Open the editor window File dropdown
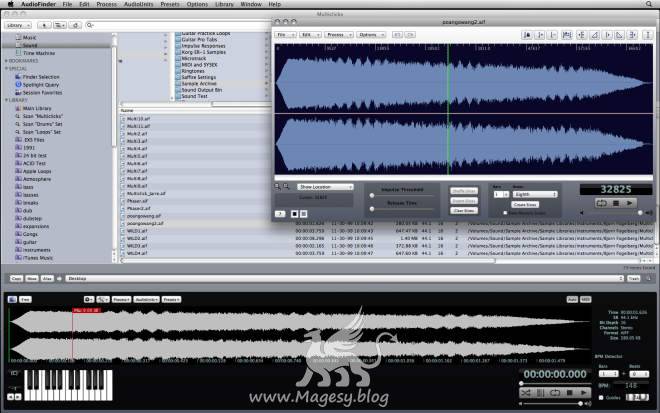660x413 pixels. 286,35
